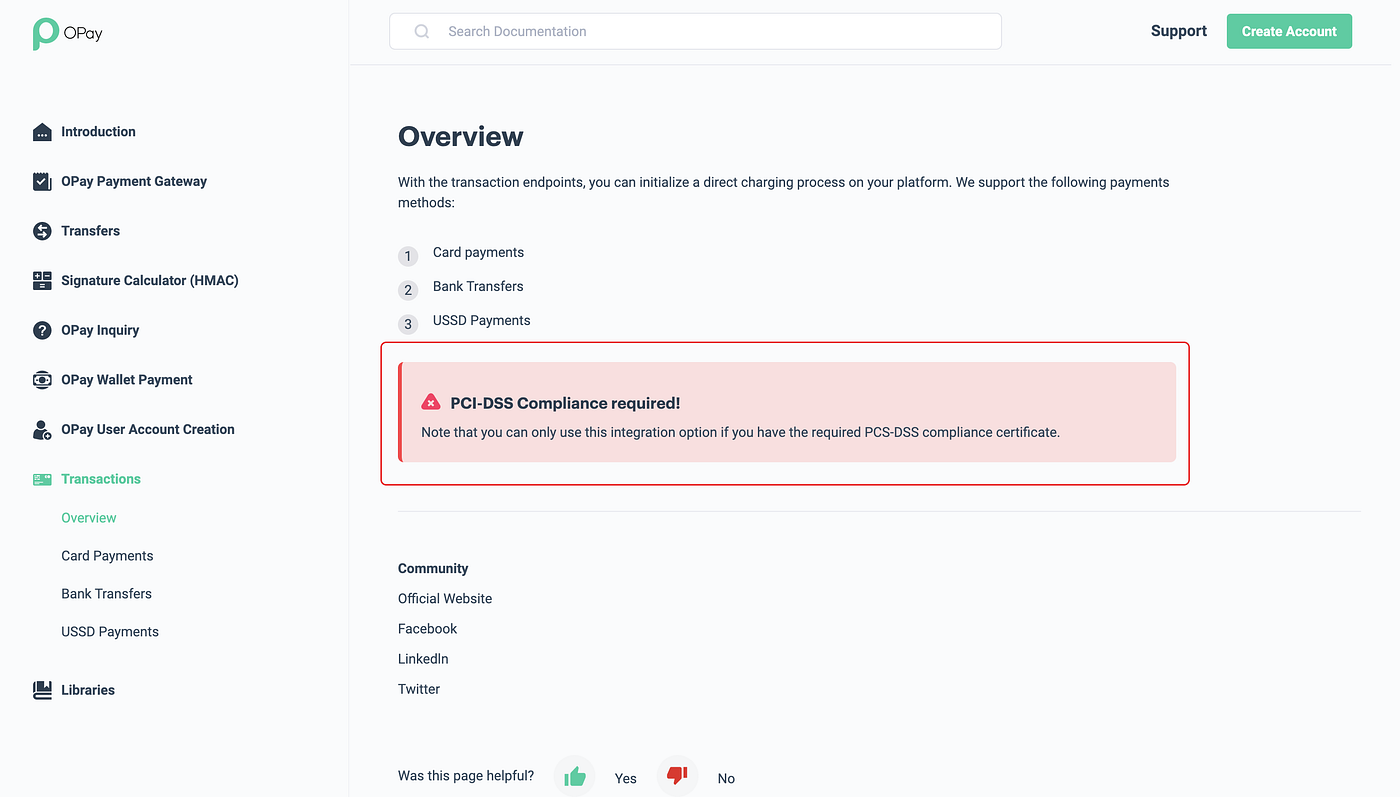Open the Twitter community link

coord(419,689)
